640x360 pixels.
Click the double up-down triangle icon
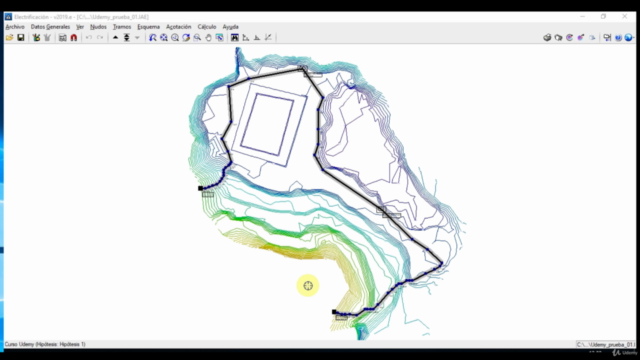click(127, 38)
